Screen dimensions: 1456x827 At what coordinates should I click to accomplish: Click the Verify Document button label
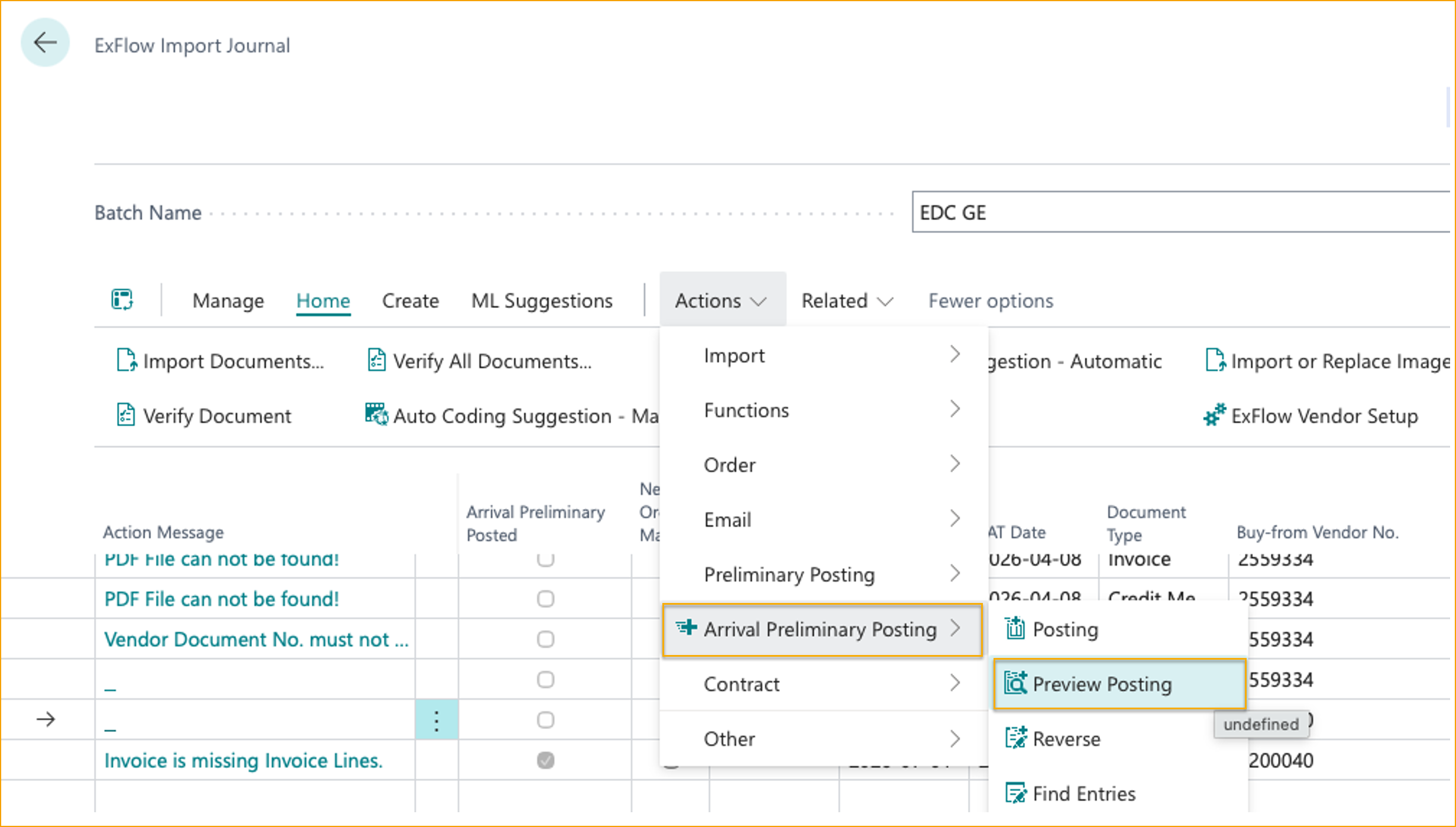coord(217,416)
